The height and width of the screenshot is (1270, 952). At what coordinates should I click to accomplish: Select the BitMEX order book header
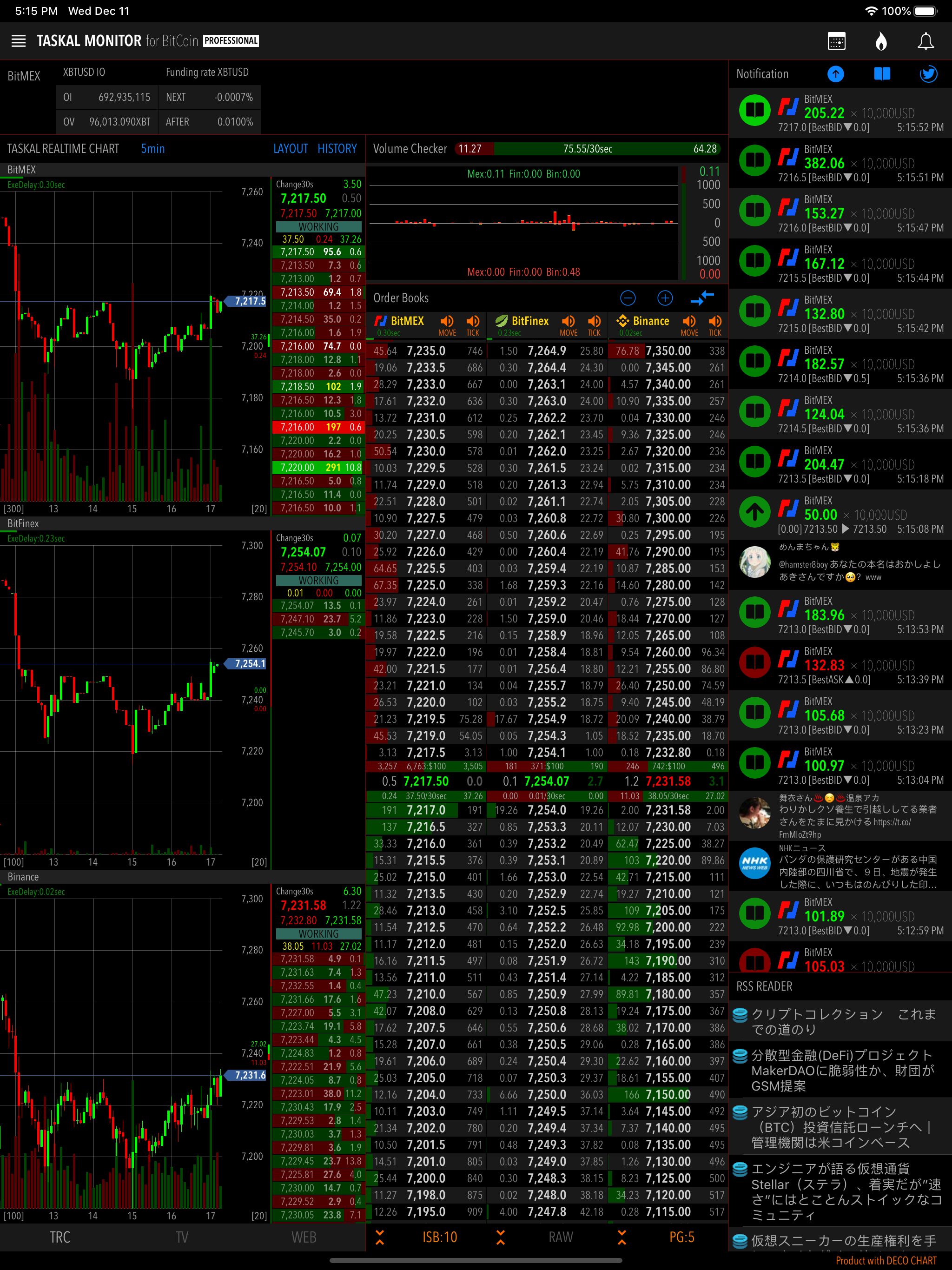coord(400,321)
